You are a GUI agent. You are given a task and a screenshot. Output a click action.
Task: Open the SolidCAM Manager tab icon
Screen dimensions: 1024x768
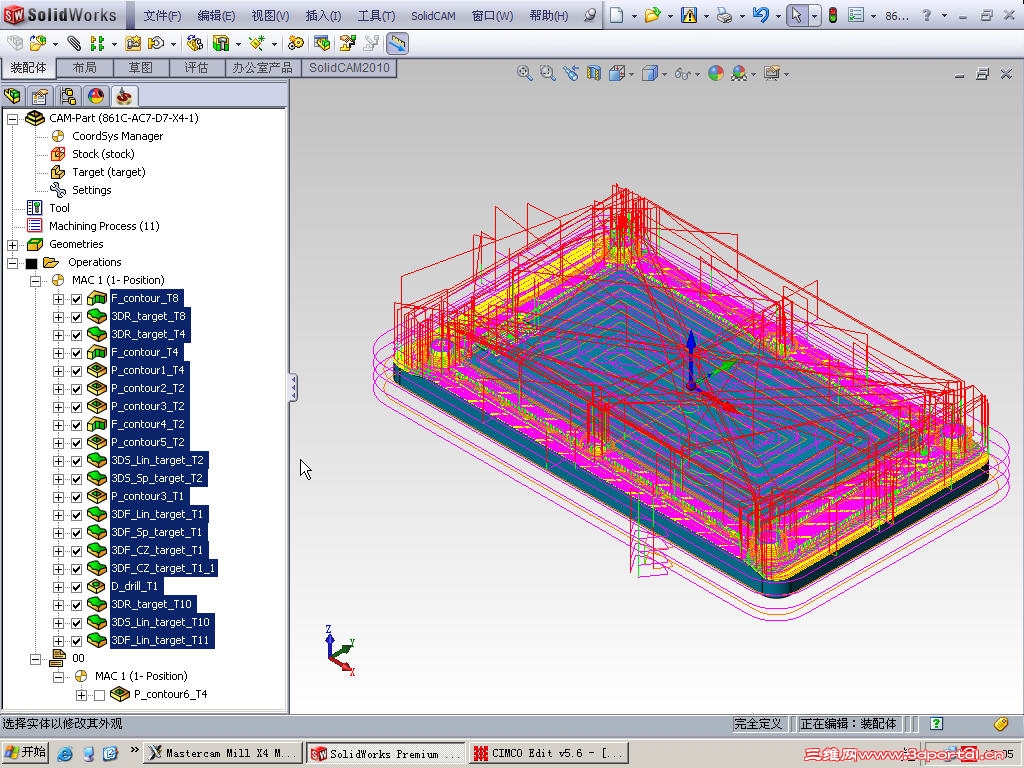pyautogui.click(x=124, y=97)
